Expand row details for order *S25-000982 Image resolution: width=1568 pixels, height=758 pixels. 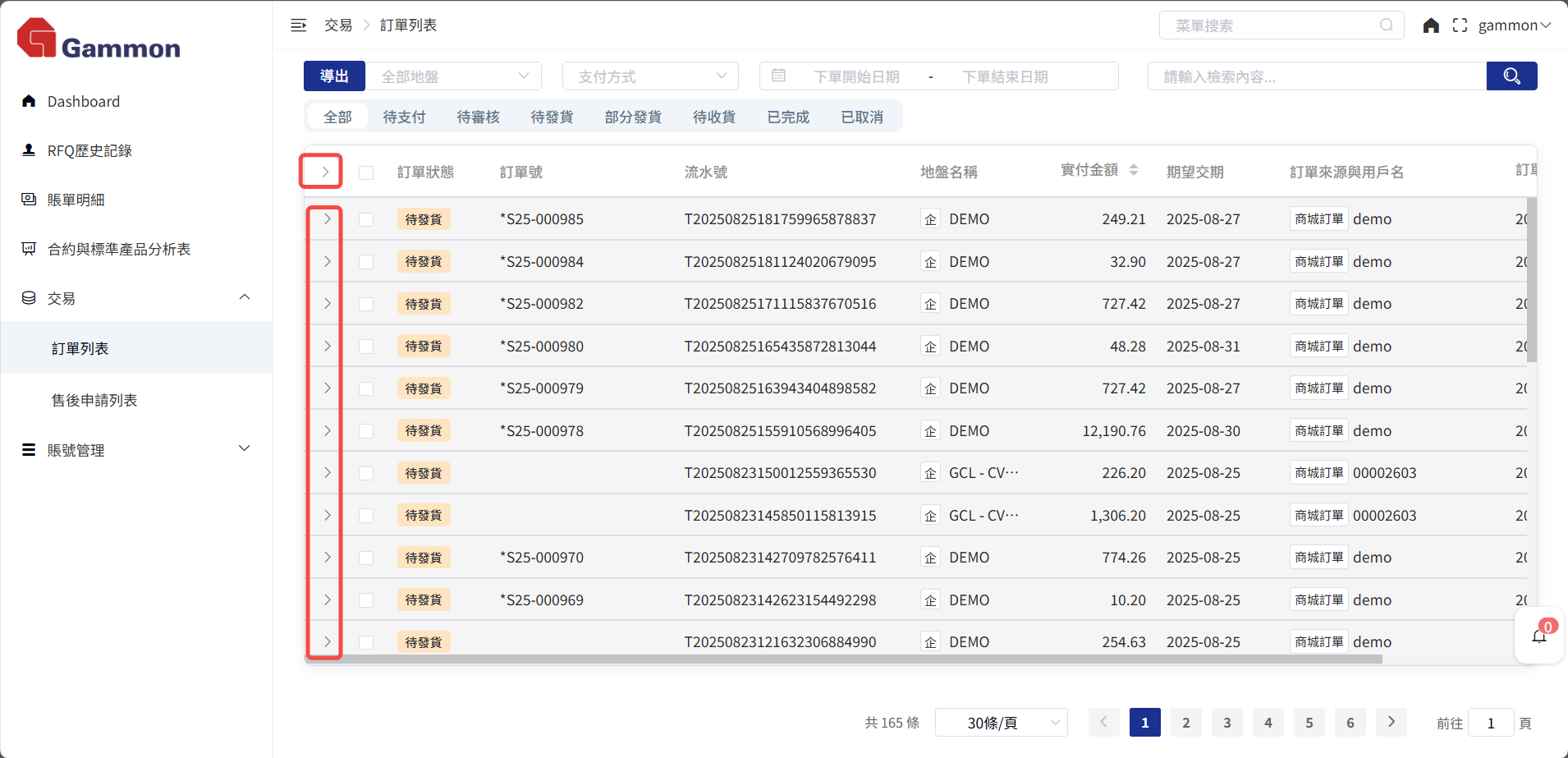click(x=327, y=304)
